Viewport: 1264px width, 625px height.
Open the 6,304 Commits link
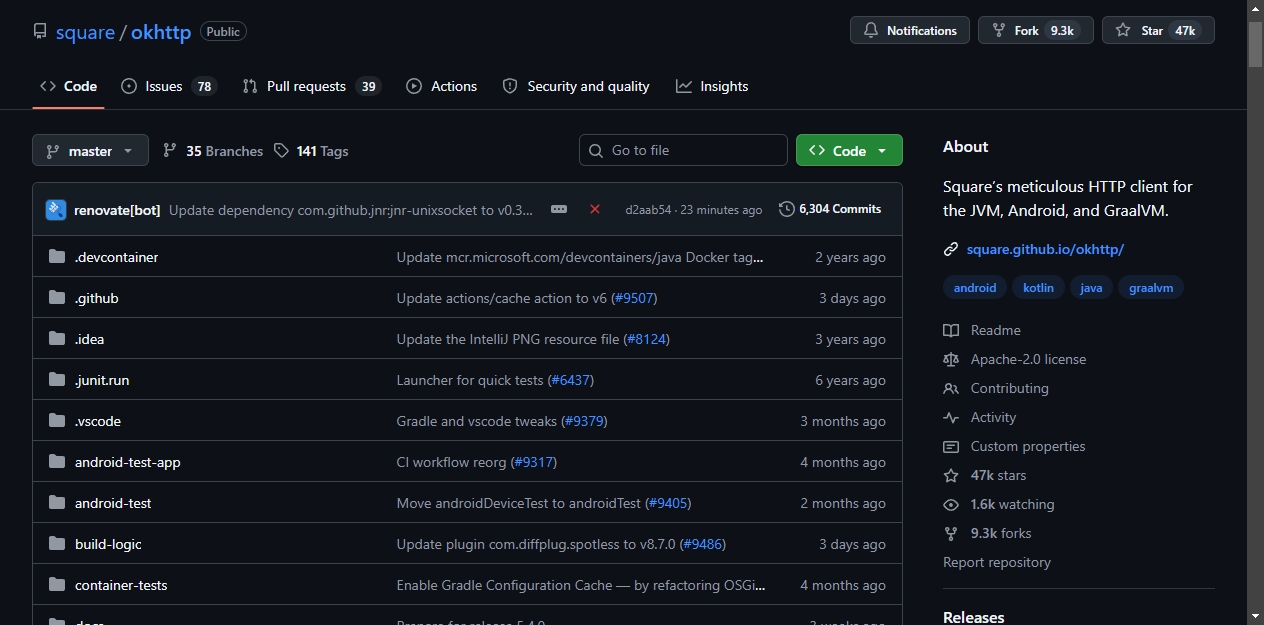(x=830, y=209)
